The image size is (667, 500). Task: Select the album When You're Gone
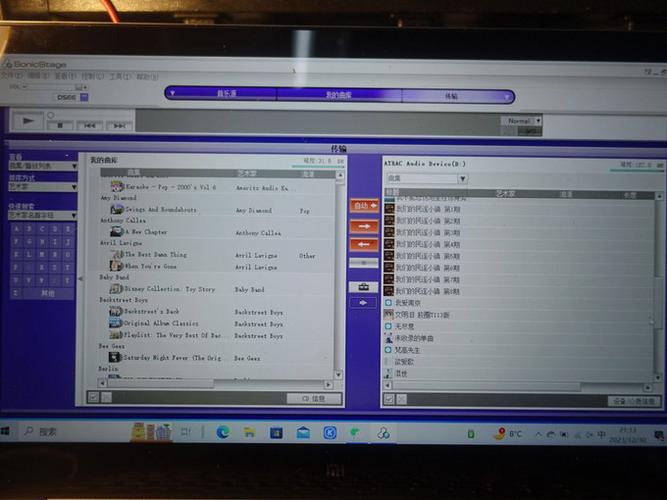[x=151, y=266]
